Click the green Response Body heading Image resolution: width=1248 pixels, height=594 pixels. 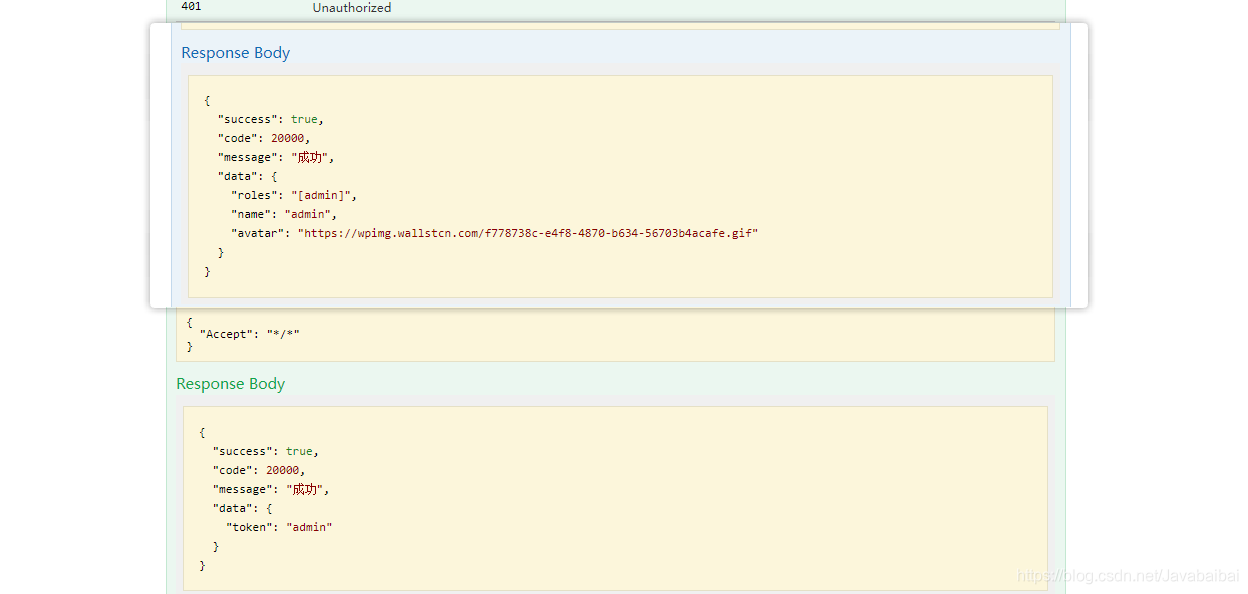point(231,384)
